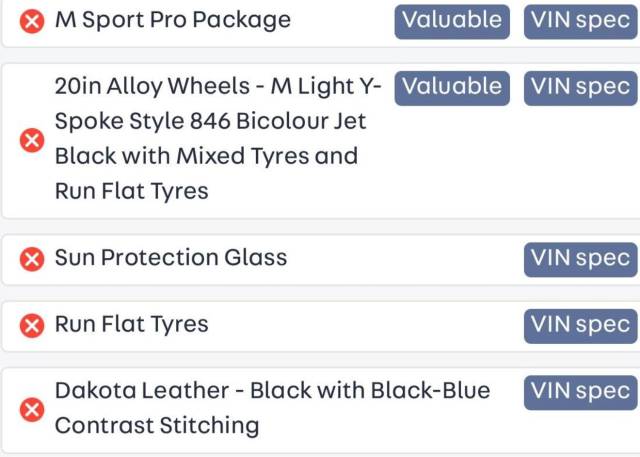The width and height of the screenshot is (640, 457).
Task: Tap Valuable badge on 20in Alloy Wheels row
Action: (x=452, y=88)
